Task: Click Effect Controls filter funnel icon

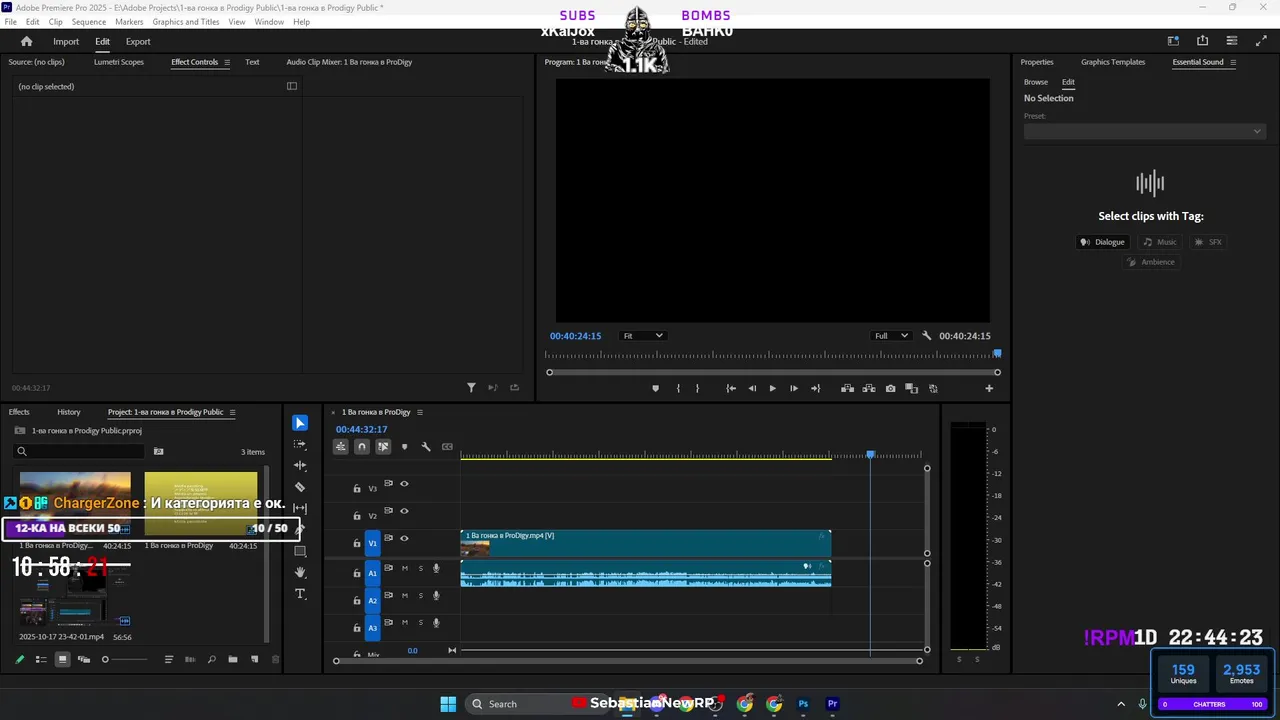Action: (471, 388)
